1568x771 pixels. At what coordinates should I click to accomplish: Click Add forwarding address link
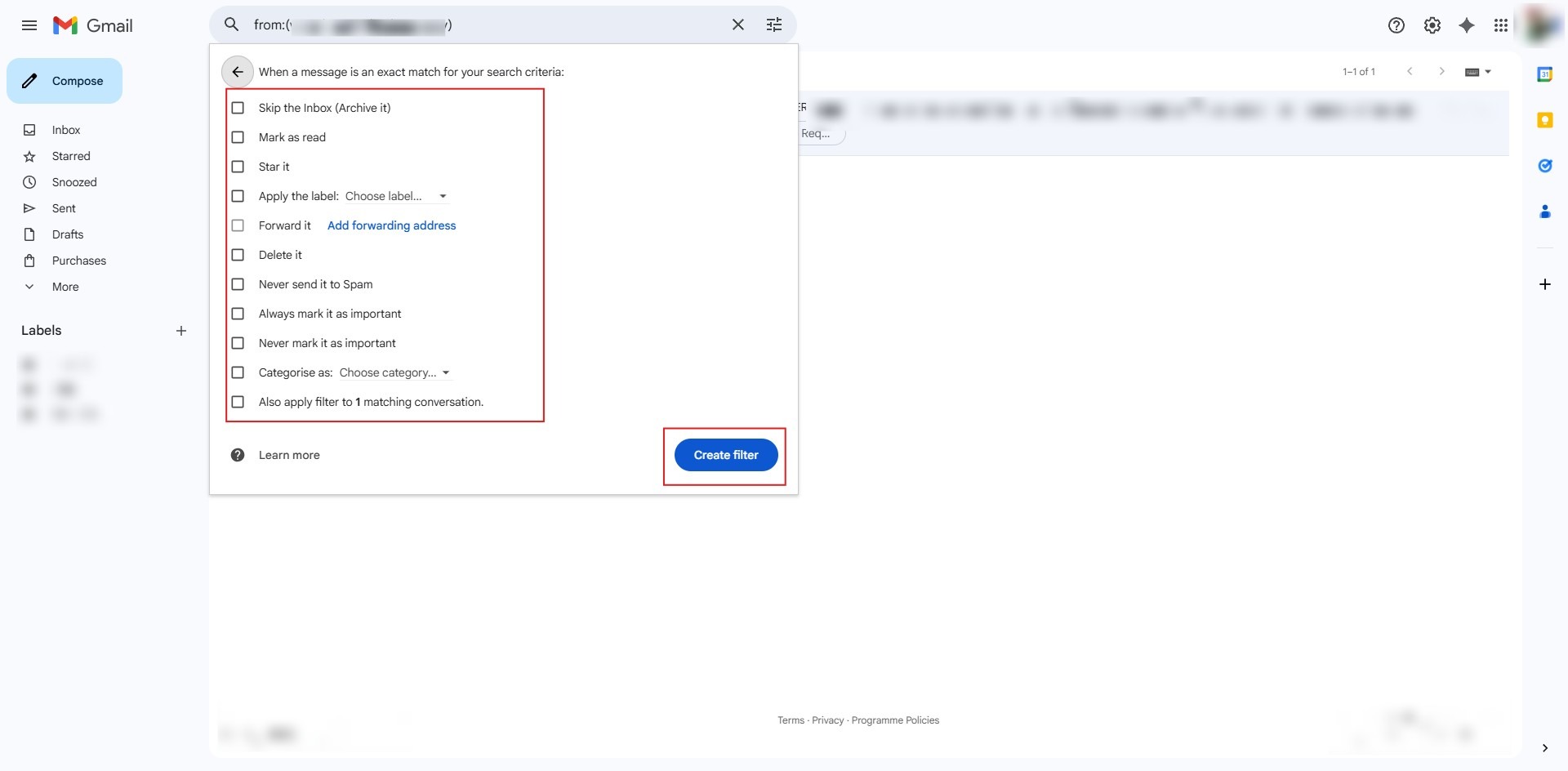coord(391,225)
